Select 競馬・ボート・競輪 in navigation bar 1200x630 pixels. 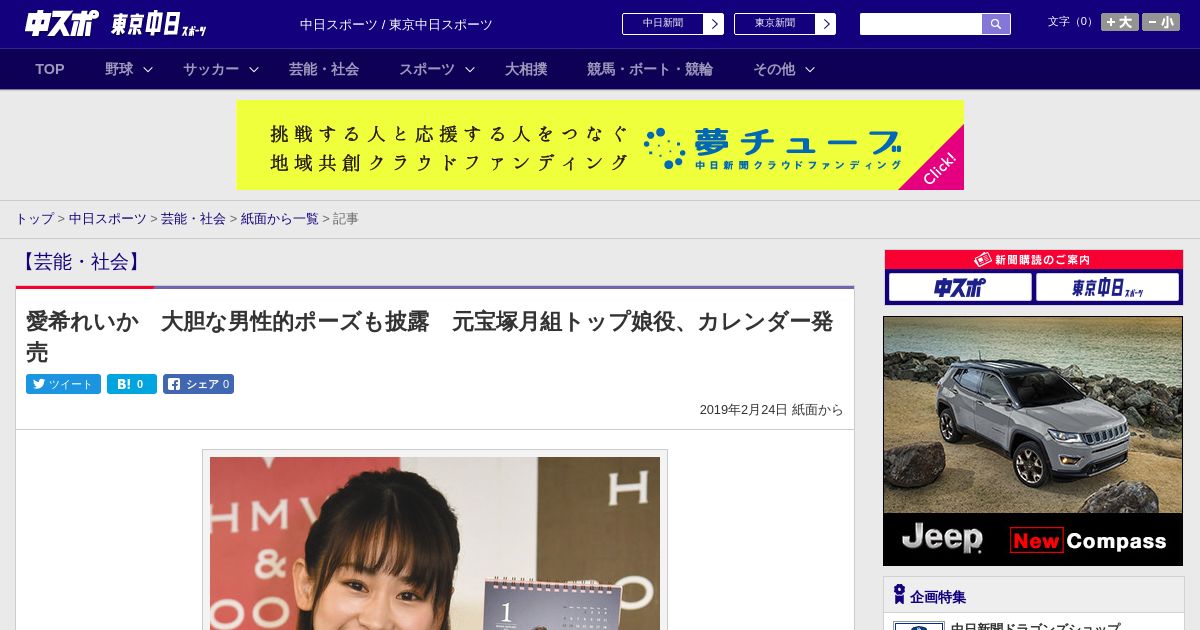(650, 69)
